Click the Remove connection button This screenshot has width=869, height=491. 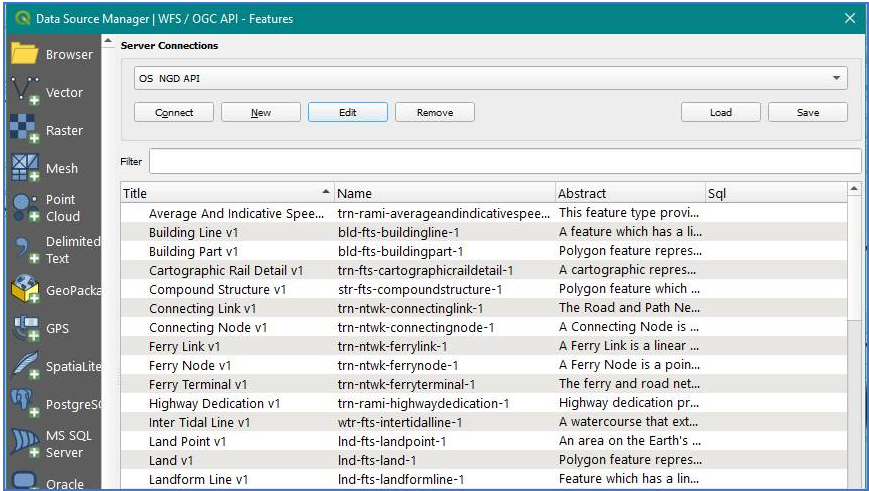[x=434, y=112]
